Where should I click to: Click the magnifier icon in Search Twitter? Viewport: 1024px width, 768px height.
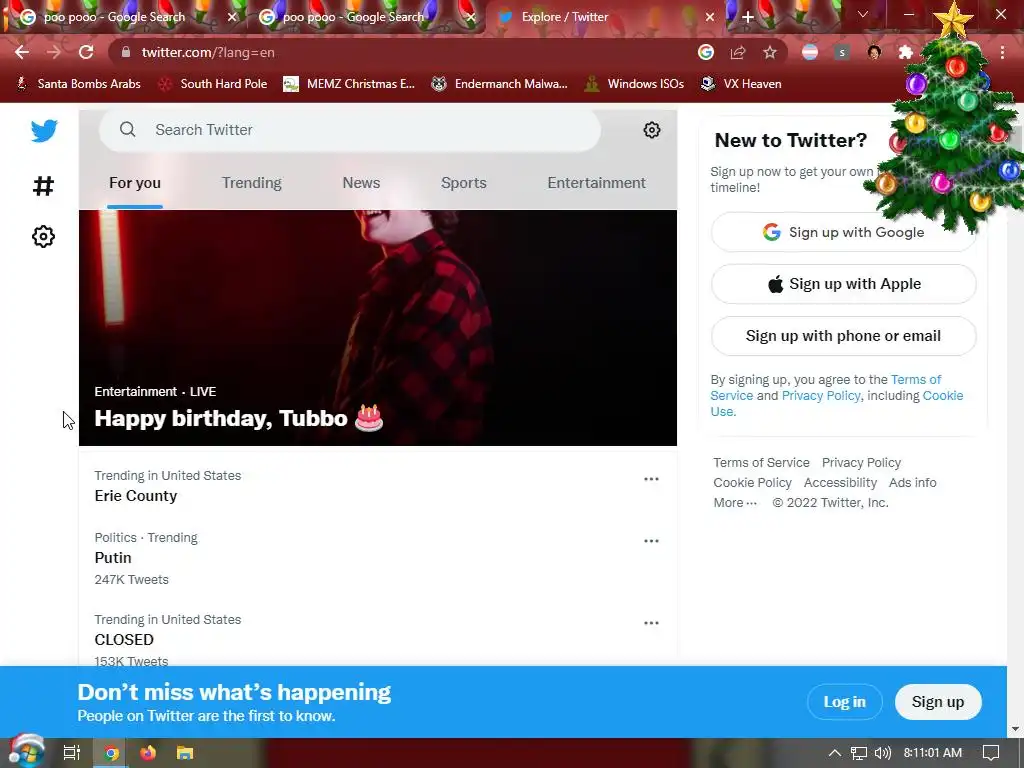click(127, 129)
